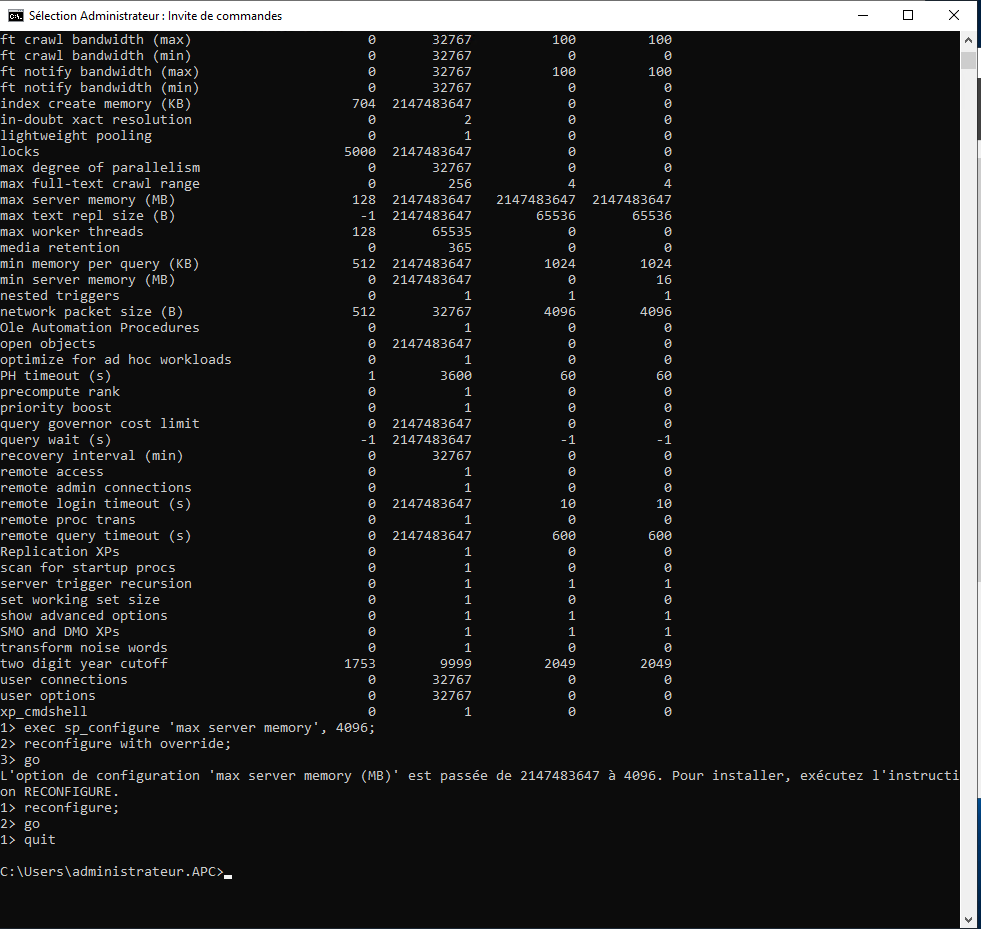
Task: Click 'network packet size (B)' label
Action: [92, 312]
